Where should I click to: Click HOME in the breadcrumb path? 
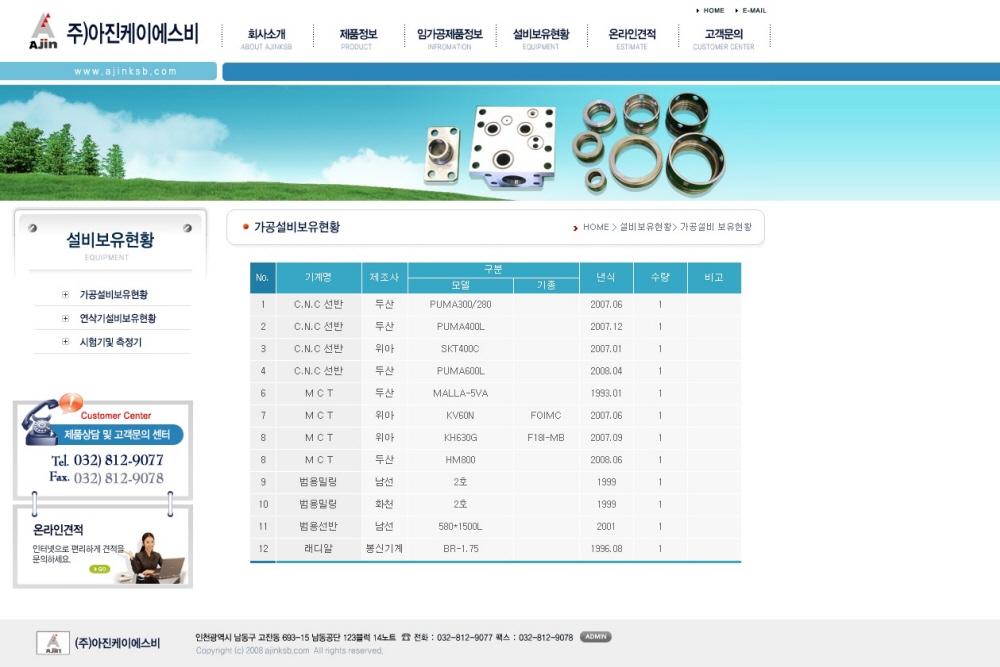coord(596,227)
